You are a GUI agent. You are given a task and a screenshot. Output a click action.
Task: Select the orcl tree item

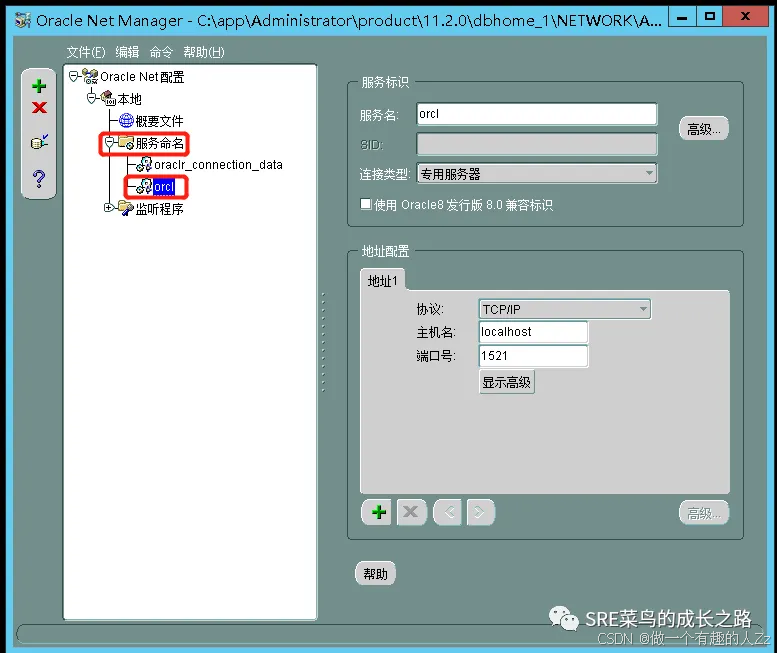coord(164,187)
